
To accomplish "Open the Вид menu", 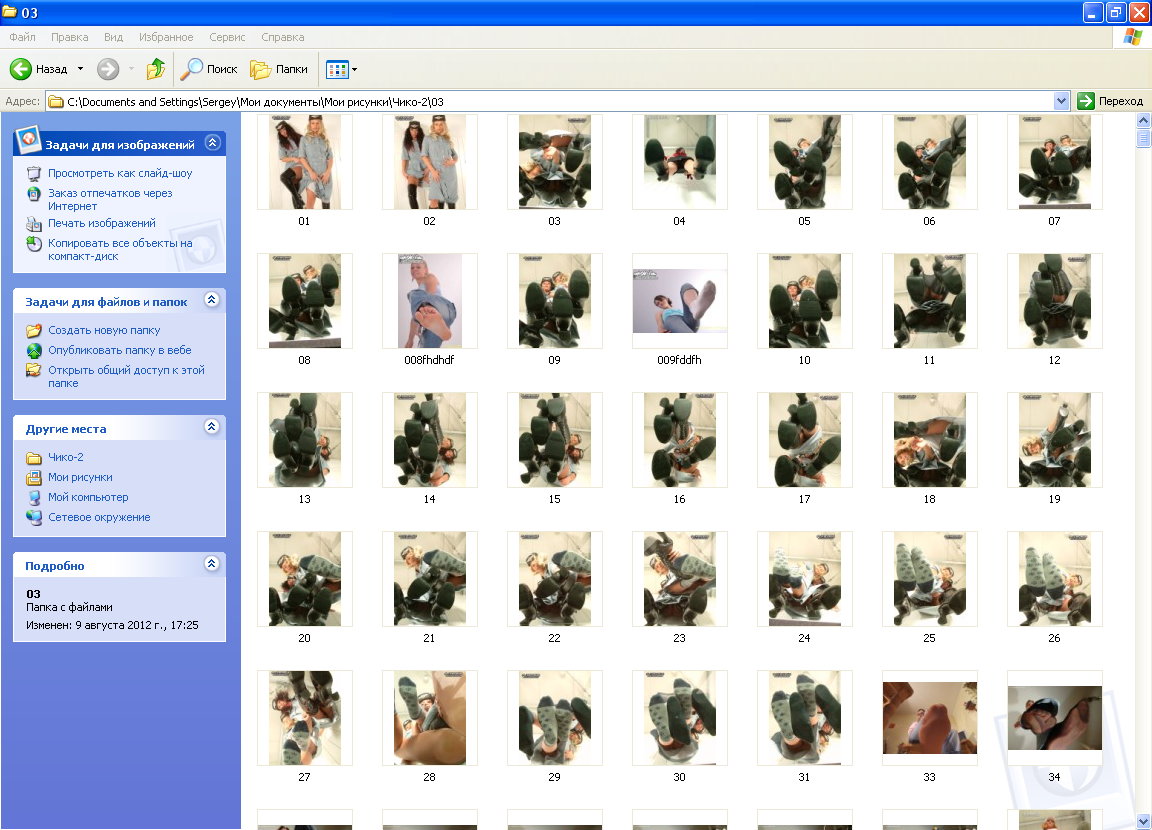I will point(113,37).
